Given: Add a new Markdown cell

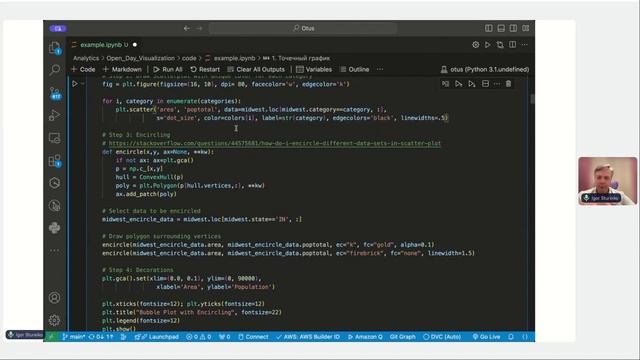Looking at the screenshot, I should click(122, 69).
